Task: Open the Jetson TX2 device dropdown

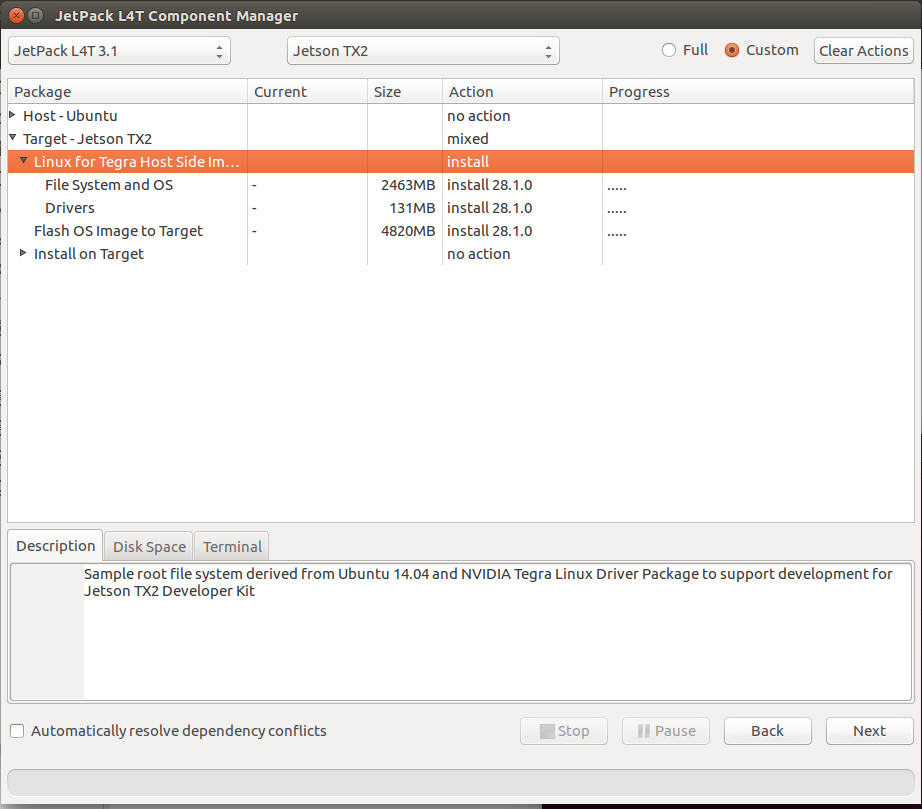Action: (x=423, y=51)
